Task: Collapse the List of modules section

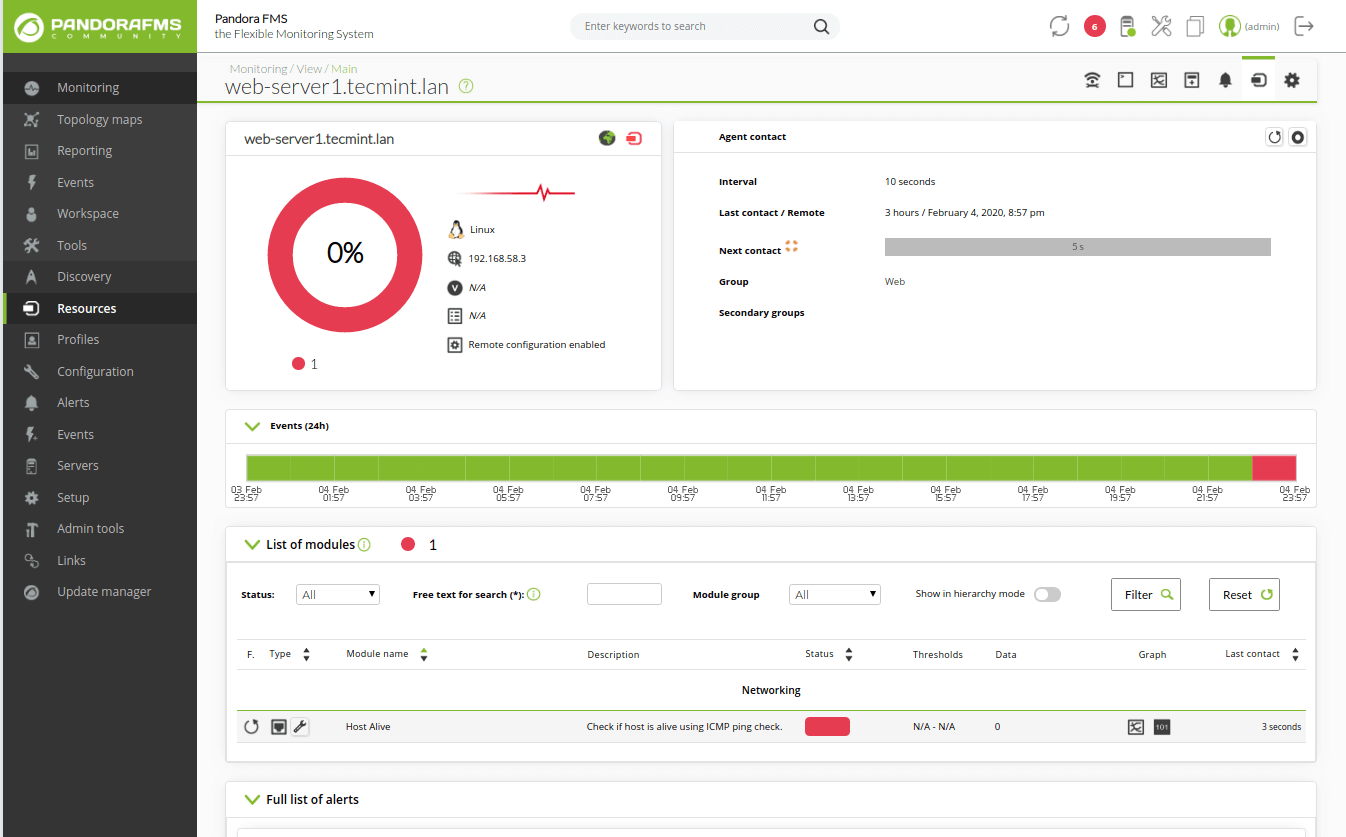Action: click(x=252, y=545)
